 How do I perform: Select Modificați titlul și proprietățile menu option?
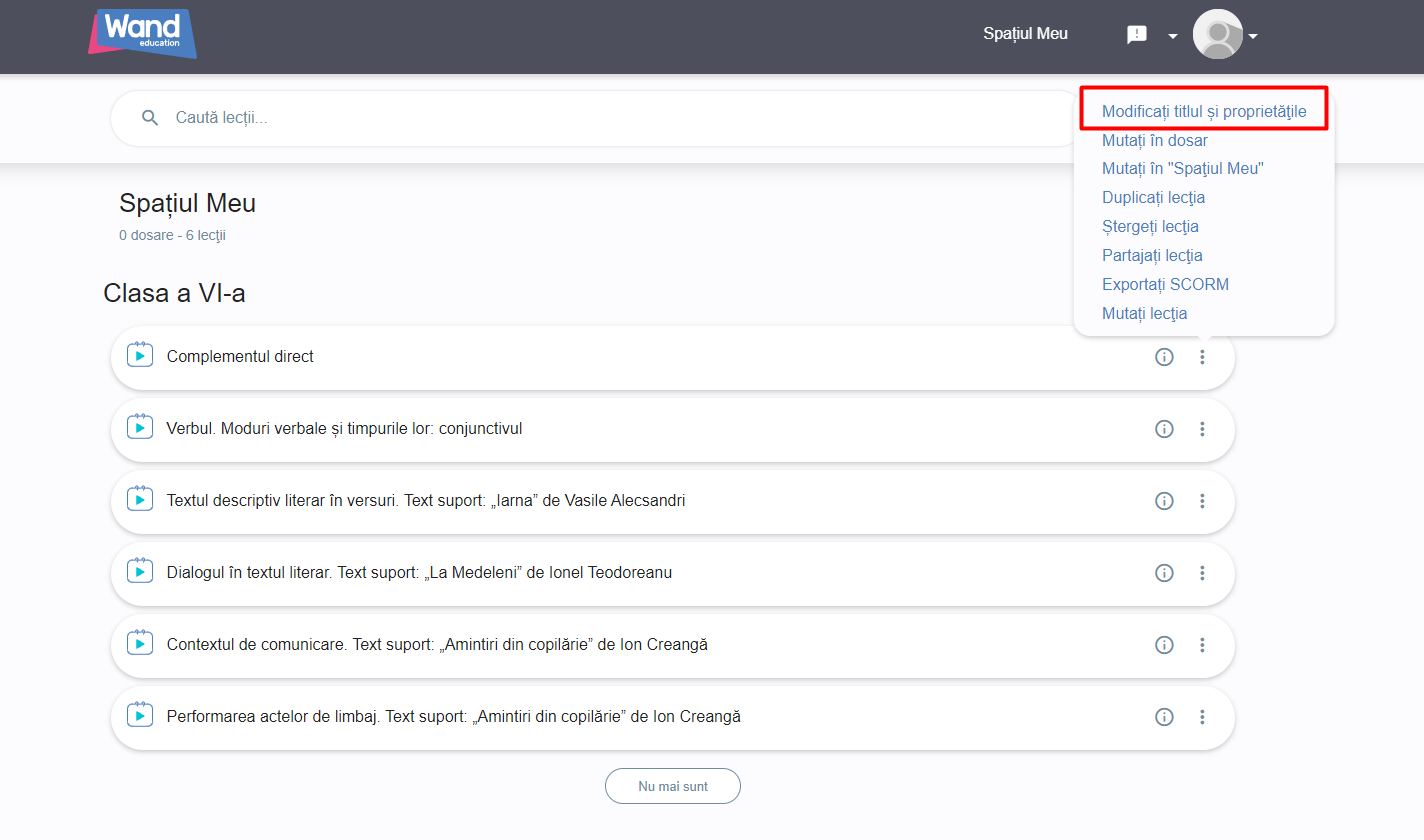click(1203, 111)
